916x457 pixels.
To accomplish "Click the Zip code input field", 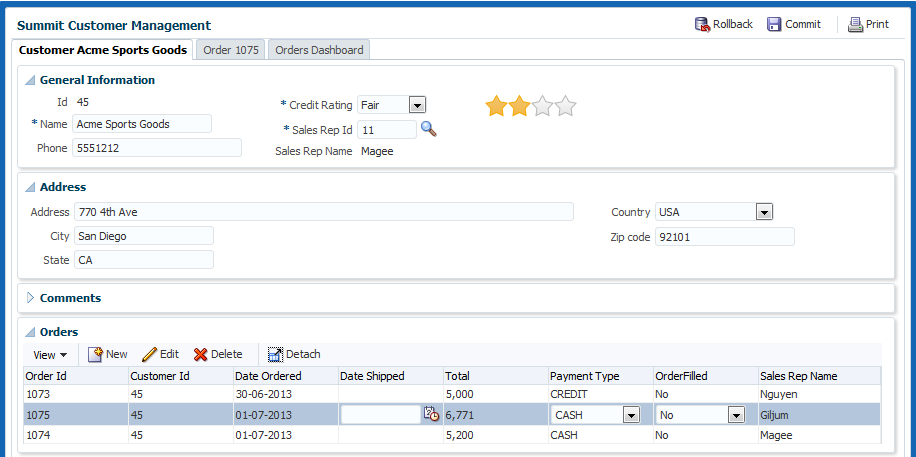I will click(725, 237).
